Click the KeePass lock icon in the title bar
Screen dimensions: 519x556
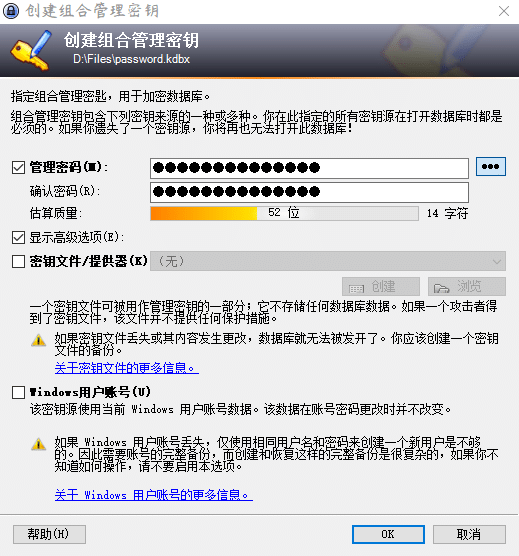pos(11,11)
